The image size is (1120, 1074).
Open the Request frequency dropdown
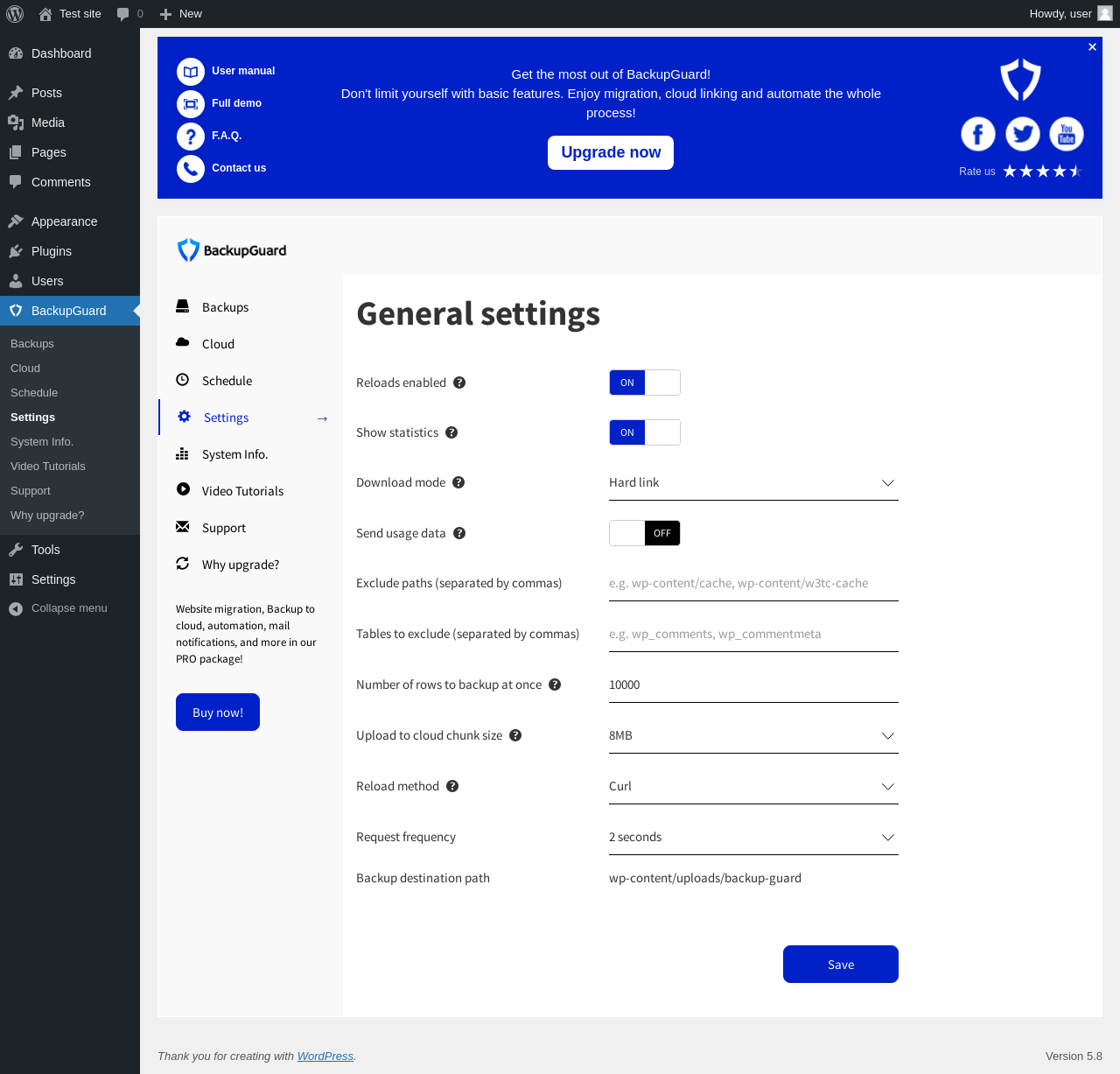pos(753,838)
